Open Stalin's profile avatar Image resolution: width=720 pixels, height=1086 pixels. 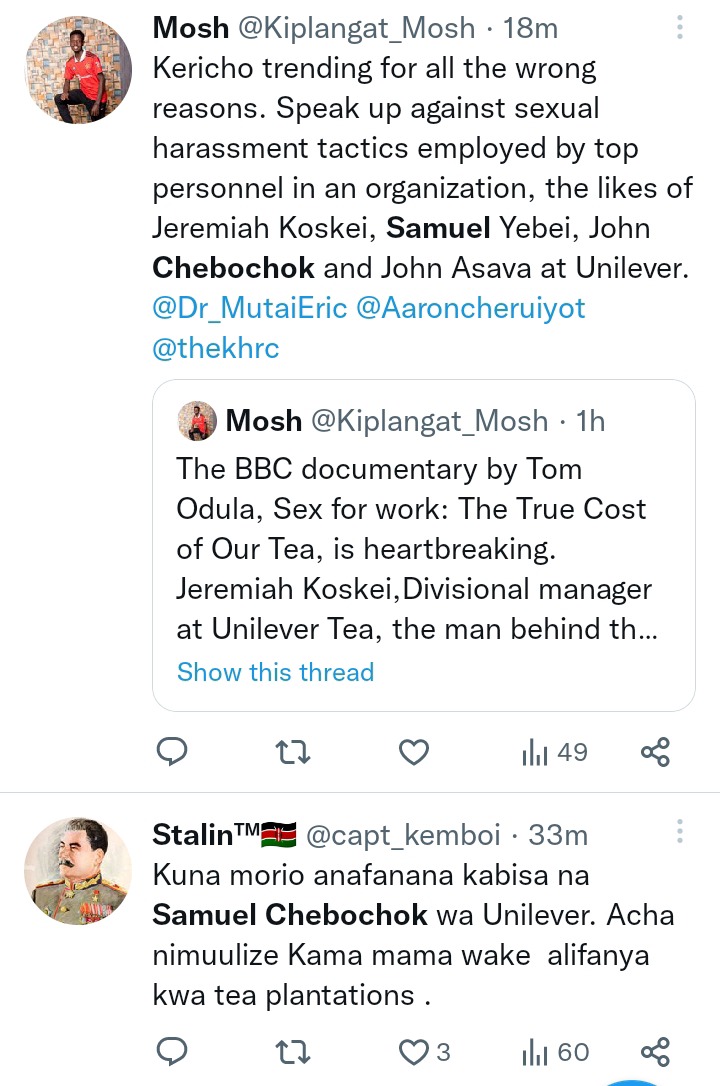pyautogui.click(x=78, y=870)
